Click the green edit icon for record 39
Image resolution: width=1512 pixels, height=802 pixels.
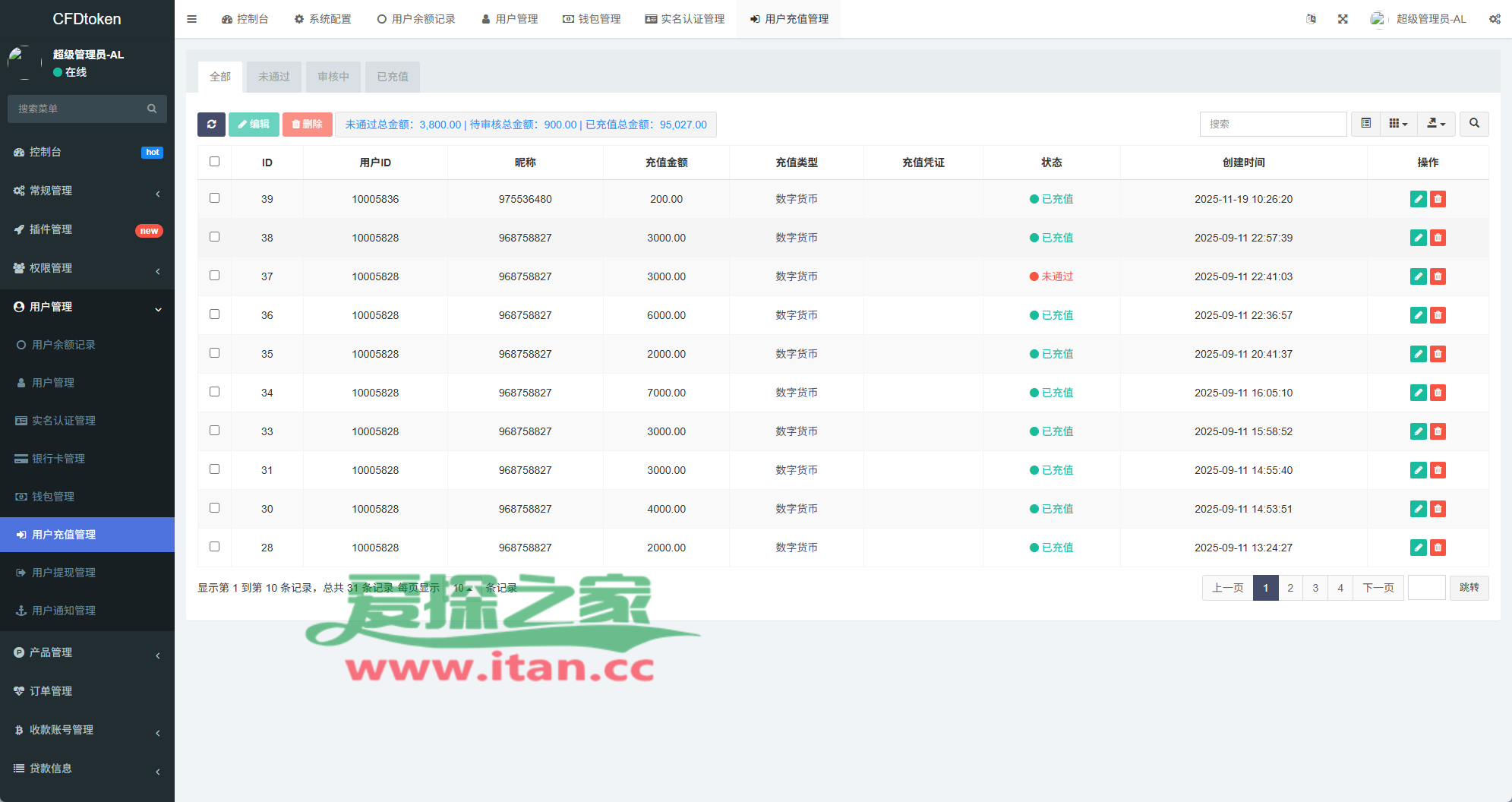(x=1417, y=199)
